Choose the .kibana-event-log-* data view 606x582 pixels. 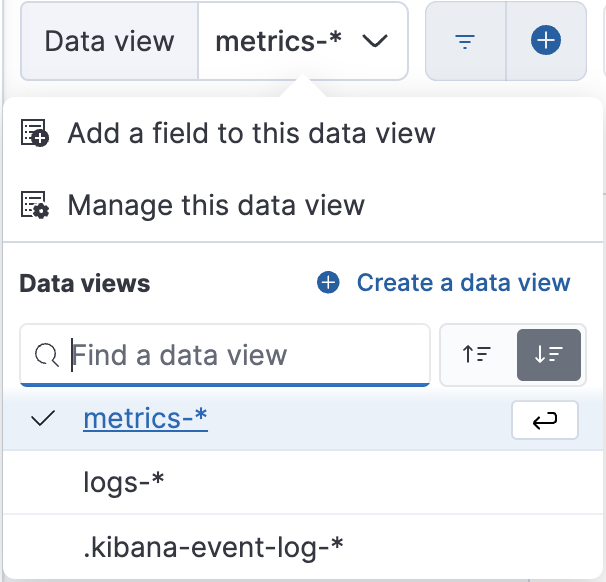303,547
